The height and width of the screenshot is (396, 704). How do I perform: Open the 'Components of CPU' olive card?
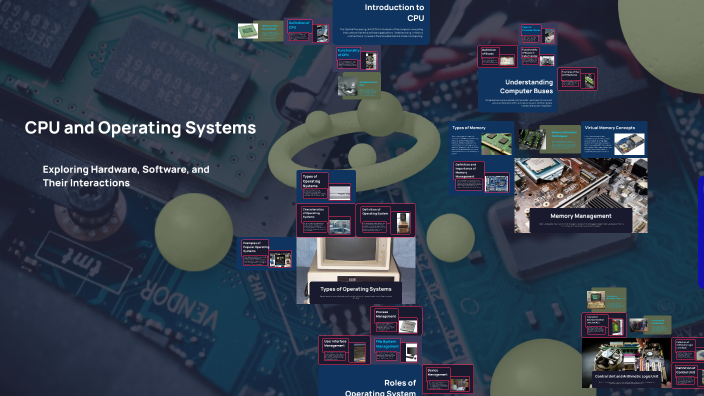(x=359, y=86)
